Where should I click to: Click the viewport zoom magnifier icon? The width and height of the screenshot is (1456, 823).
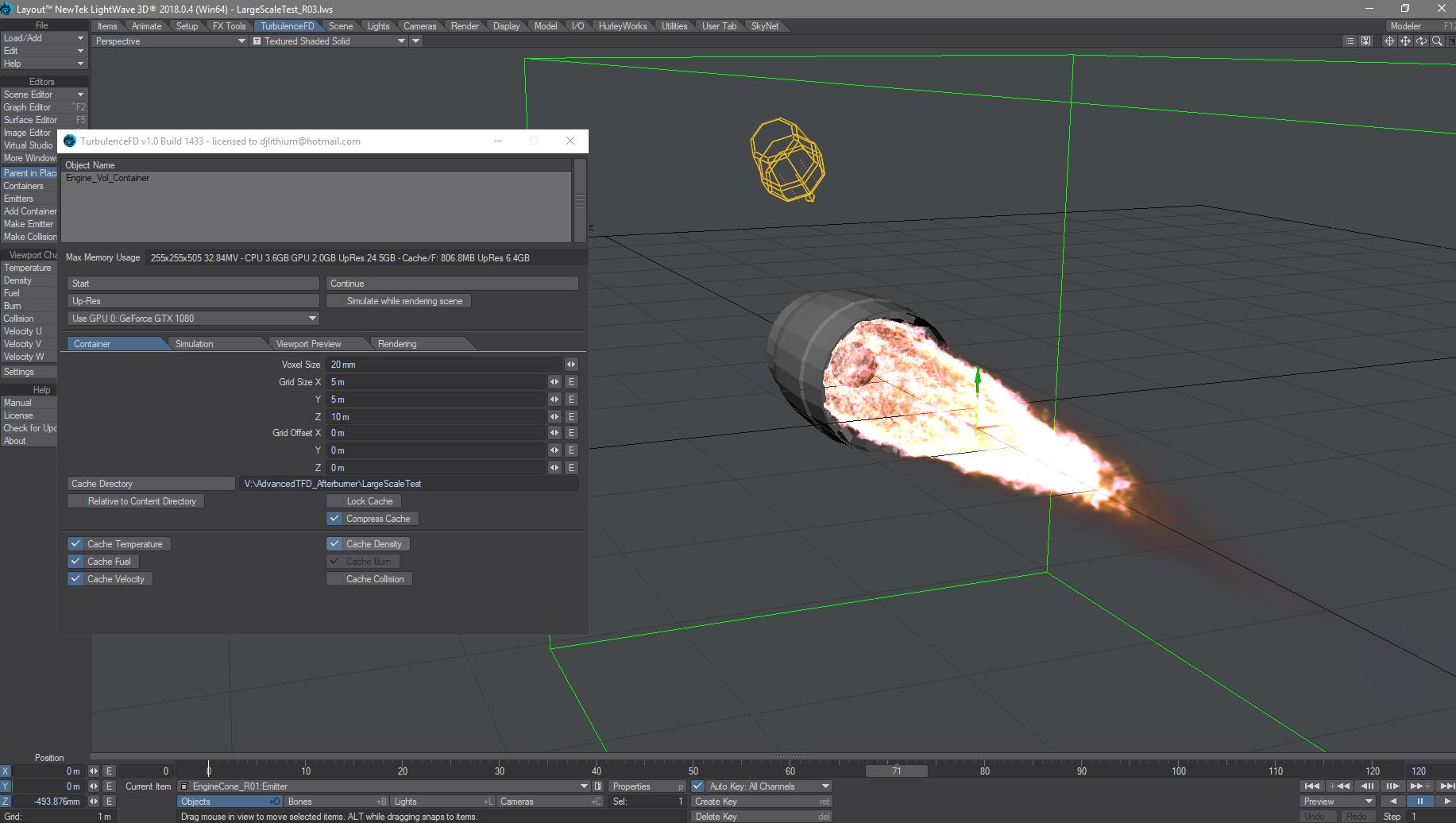pos(1437,41)
